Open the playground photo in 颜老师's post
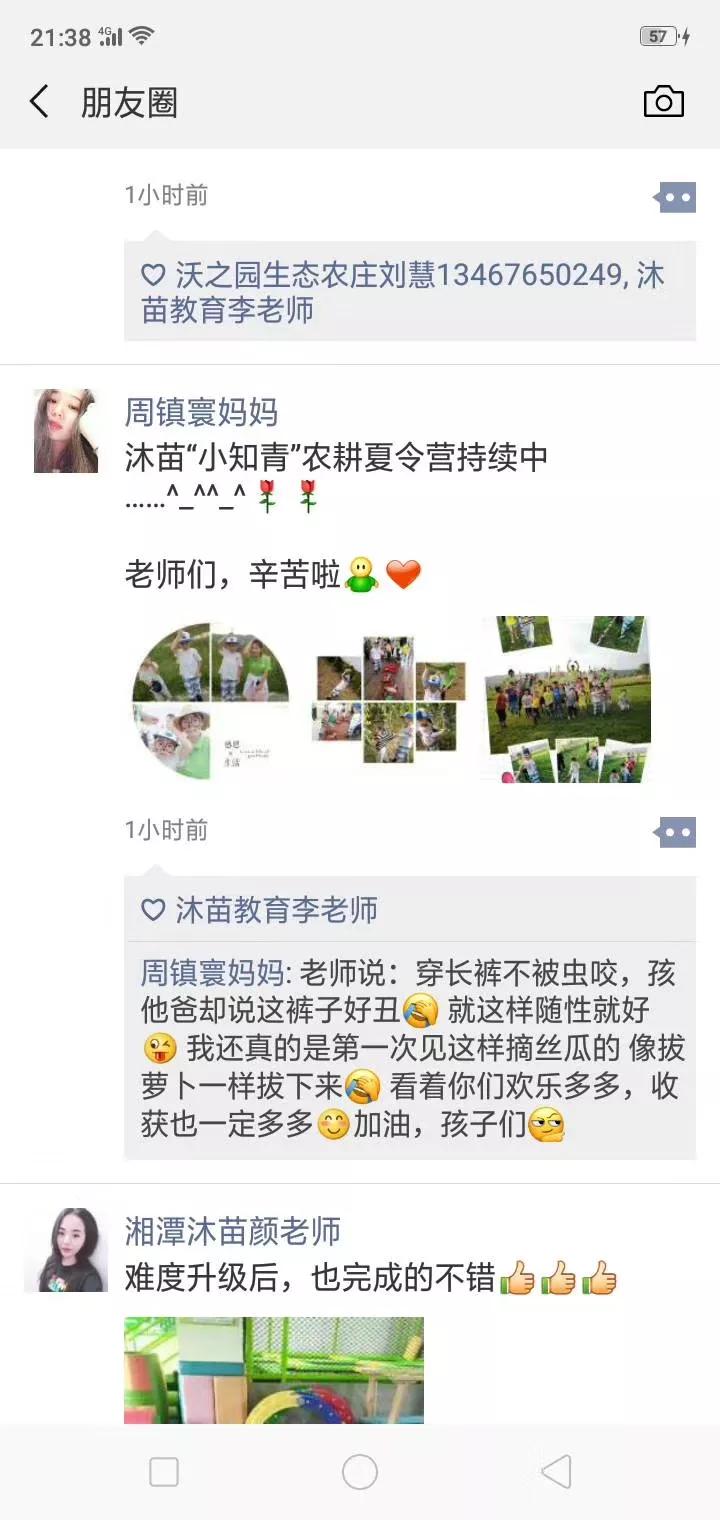Image resolution: width=720 pixels, height=1520 pixels. point(274,1370)
